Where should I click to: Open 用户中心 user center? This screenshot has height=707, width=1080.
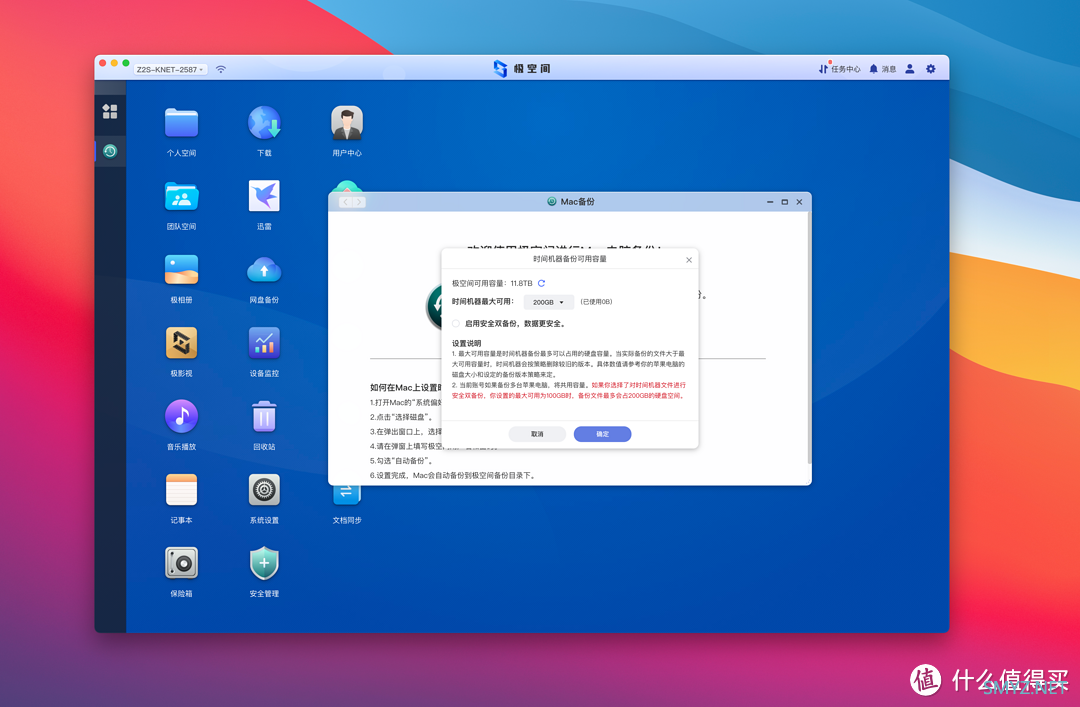coord(346,131)
